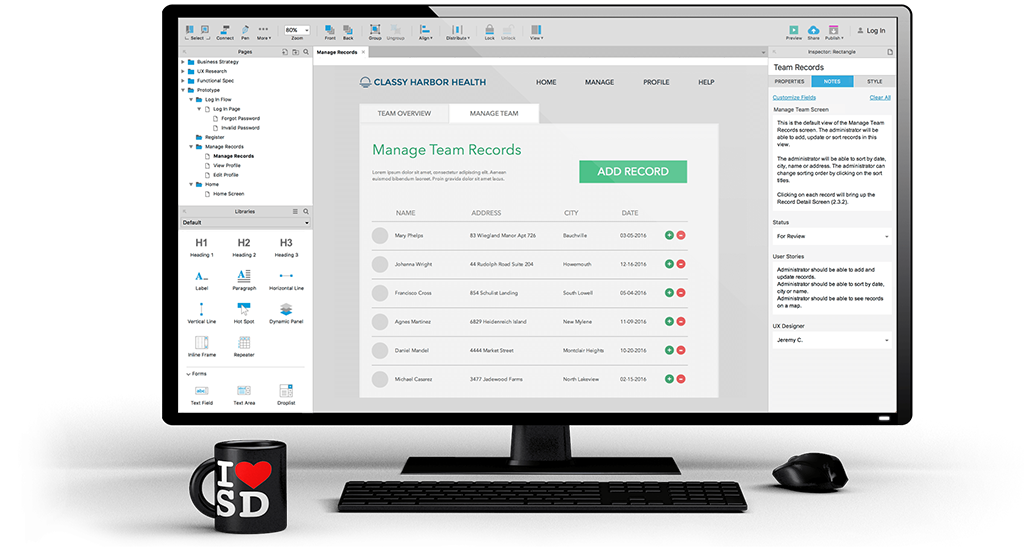Click PROFILE in the canvas navigation
Viewport: 1024px width, 555px height.
coord(656,82)
